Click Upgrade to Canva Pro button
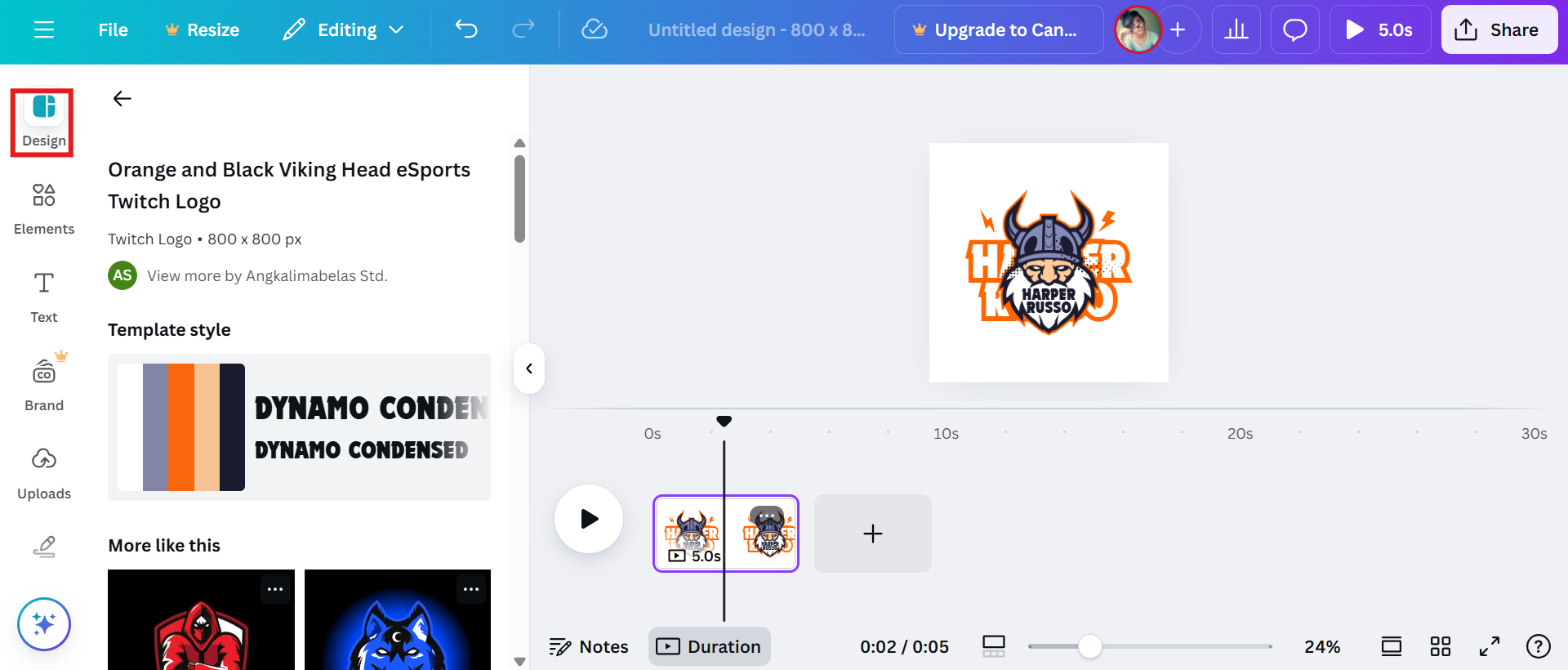Screen dimensions: 1568x670 point(999,30)
